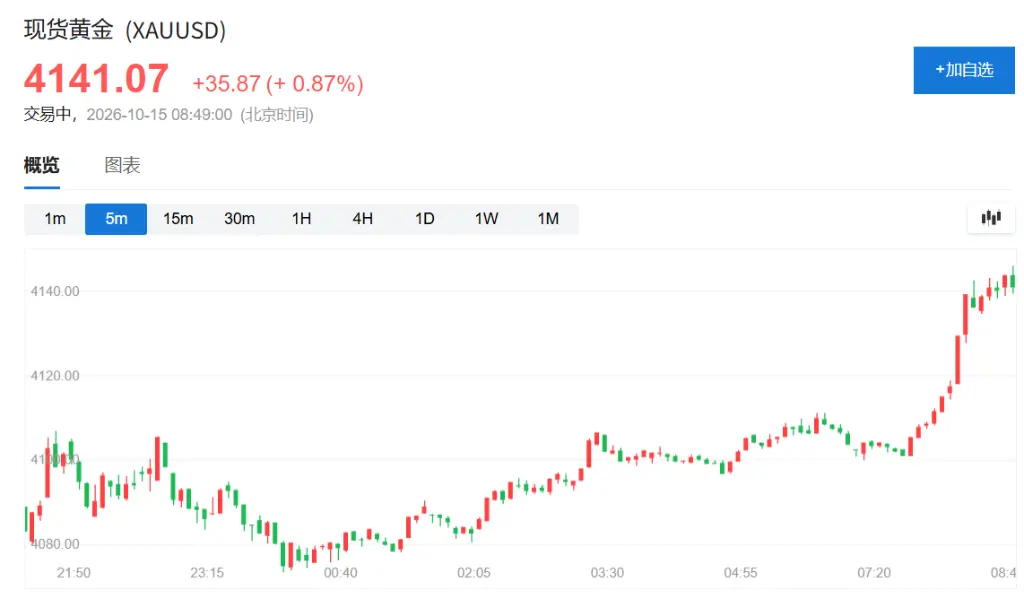Switch to the 概览 overview tab
The image size is (1024, 597).
(x=42, y=165)
